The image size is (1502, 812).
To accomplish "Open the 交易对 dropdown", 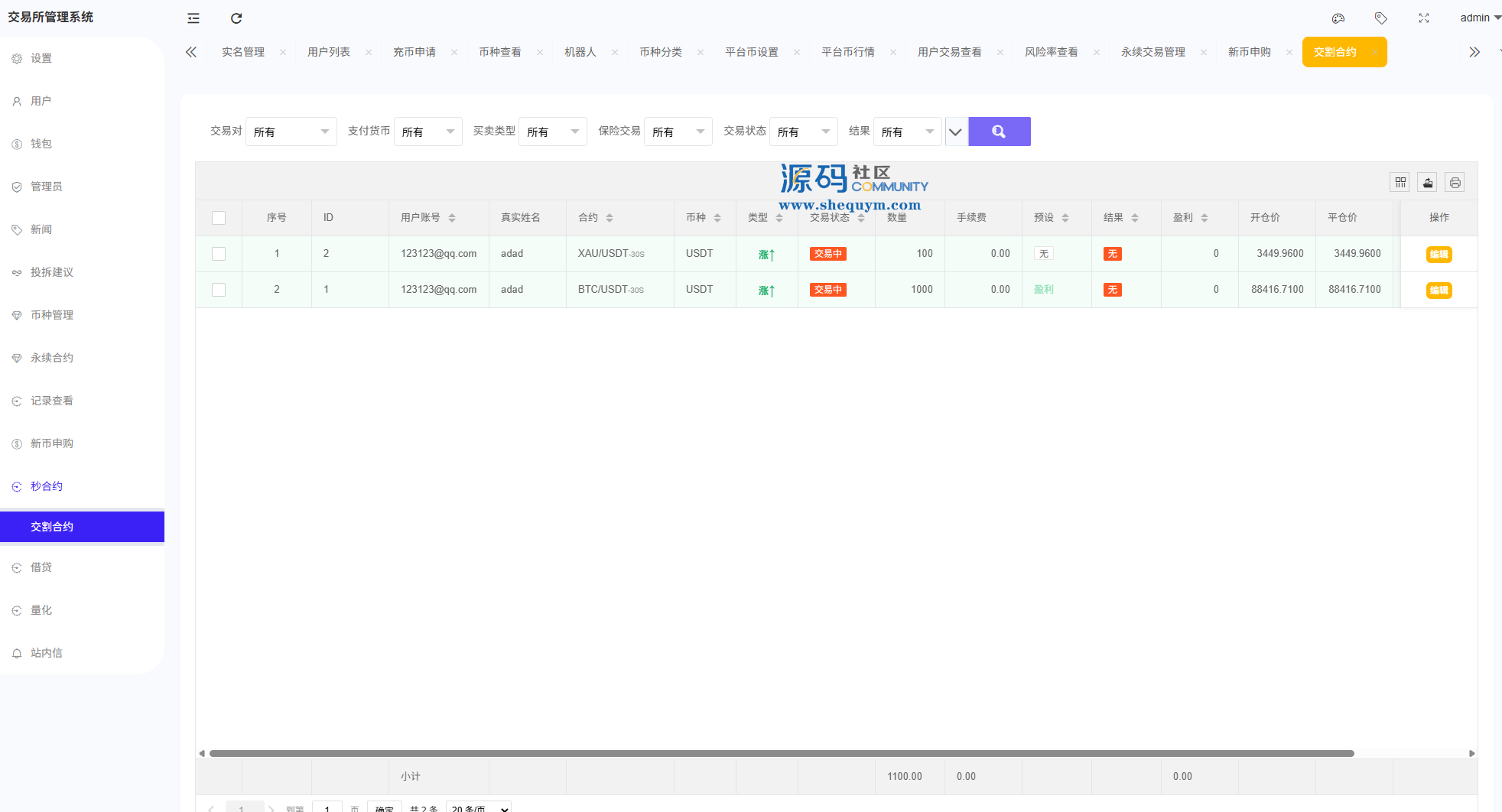I will click(291, 132).
